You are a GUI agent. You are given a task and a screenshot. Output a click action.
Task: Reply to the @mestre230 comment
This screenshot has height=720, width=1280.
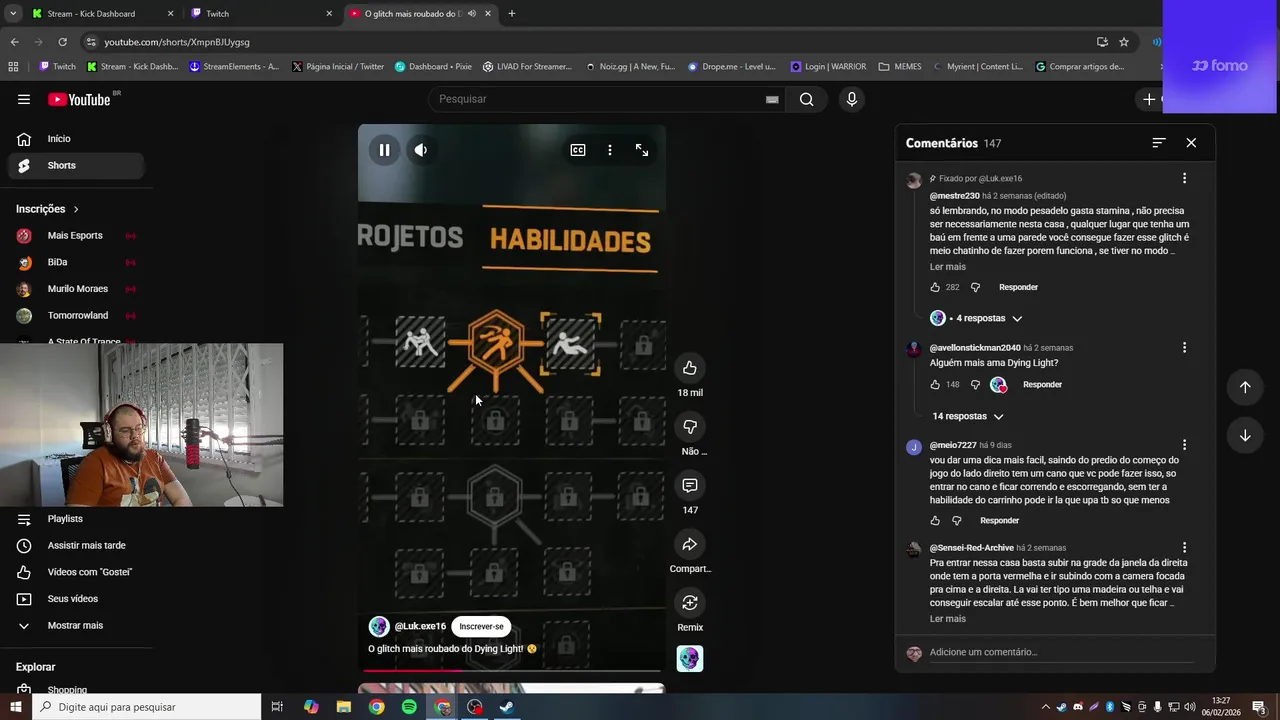point(1018,287)
